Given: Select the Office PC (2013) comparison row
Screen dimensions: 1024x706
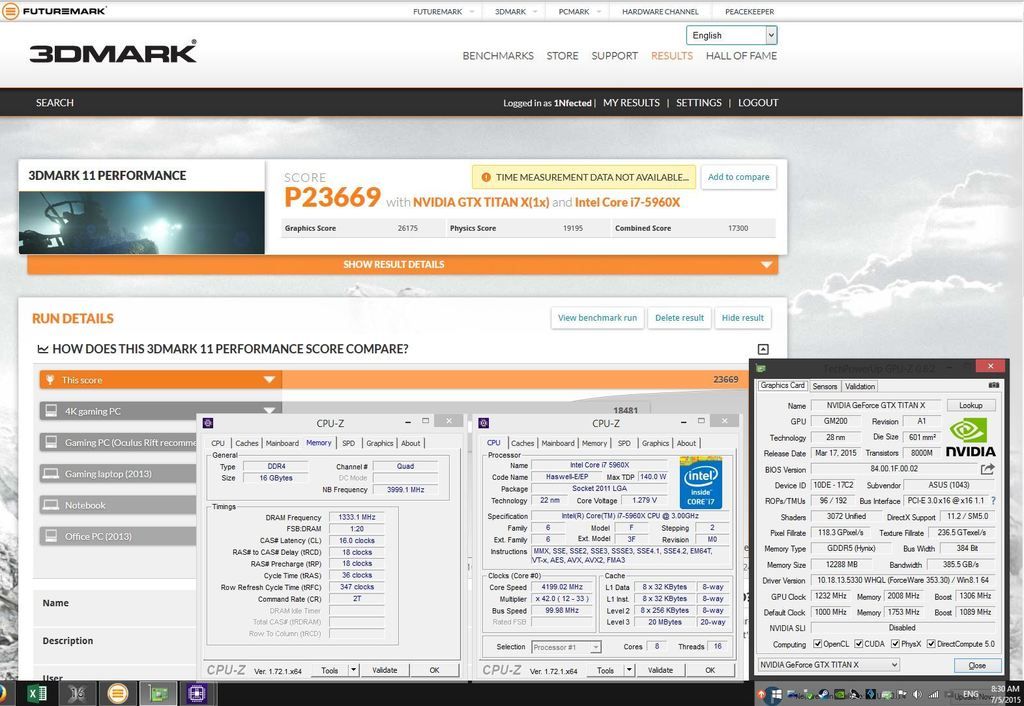Looking at the screenshot, I should [118, 536].
